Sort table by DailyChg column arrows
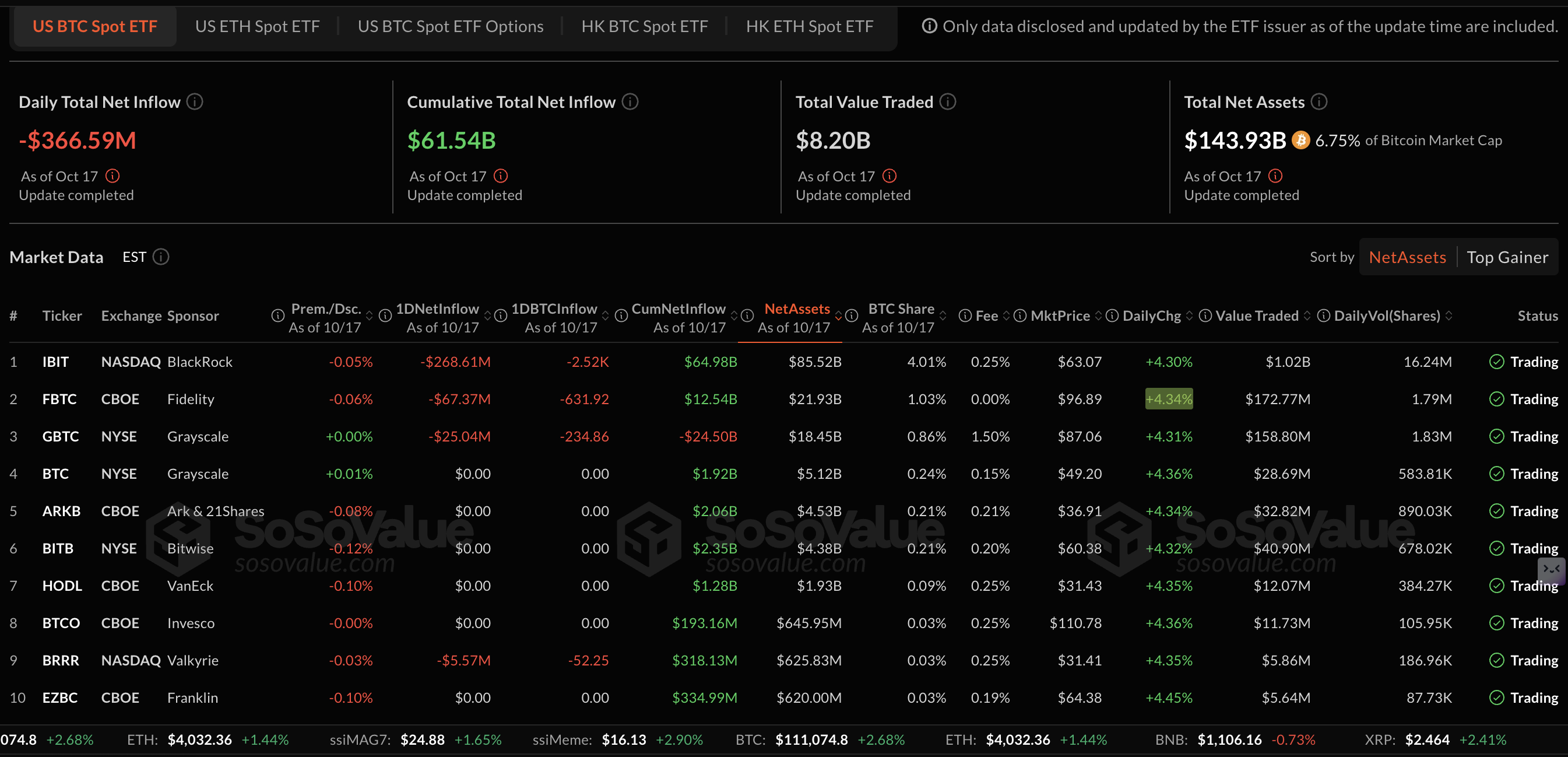The height and width of the screenshot is (757, 1568). click(1189, 316)
